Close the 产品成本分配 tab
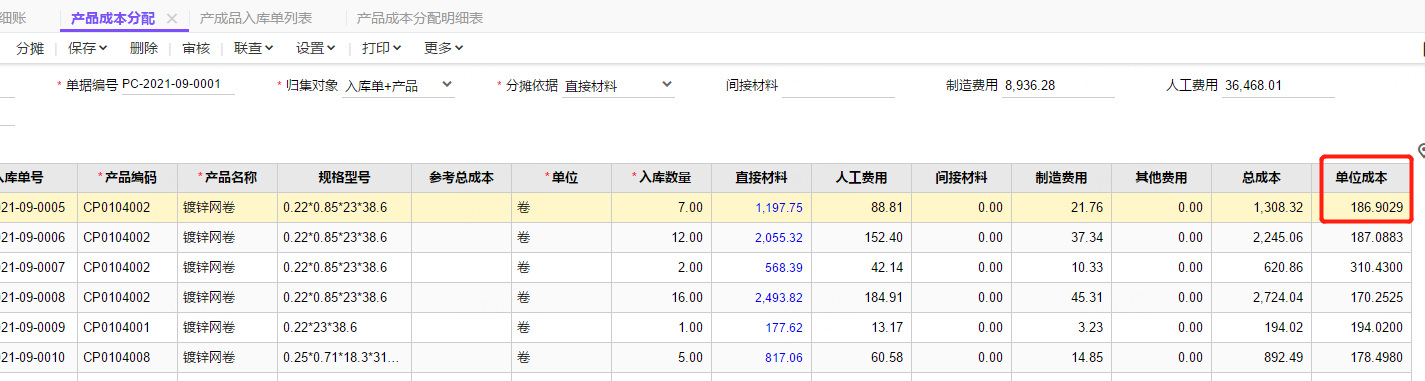1425x381 pixels. tap(172, 18)
